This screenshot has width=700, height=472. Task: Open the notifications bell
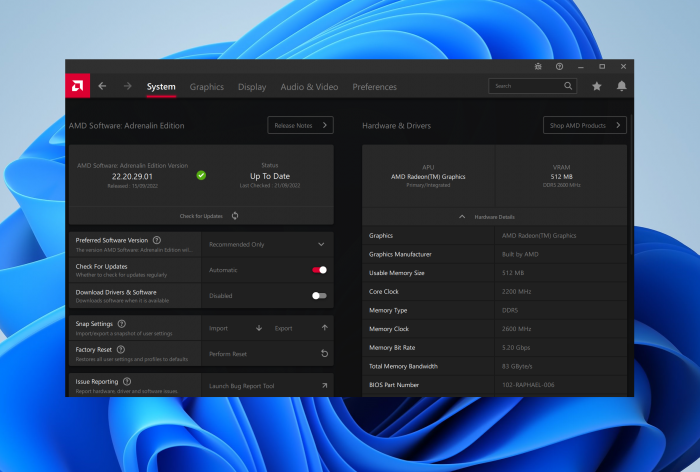(x=622, y=87)
